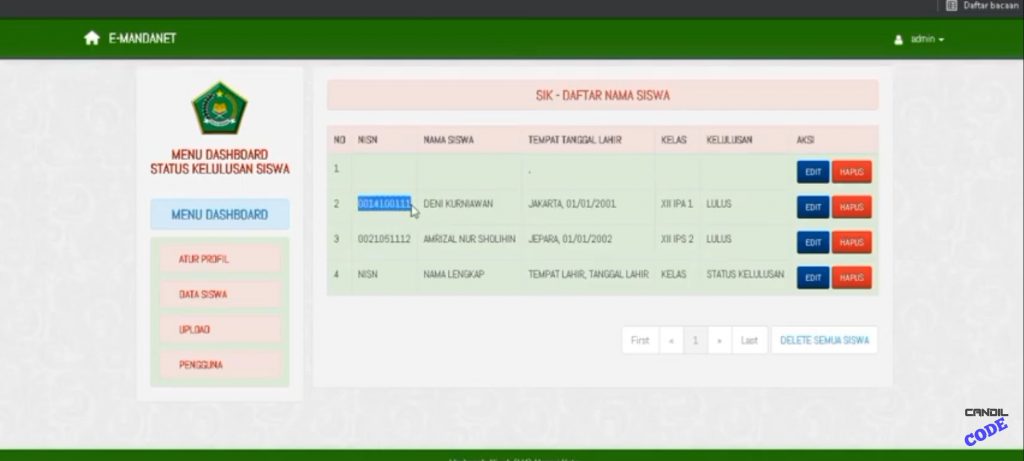
Task: Delete the Deni Kurniawan row with HAPUS
Action: [x=851, y=207]
